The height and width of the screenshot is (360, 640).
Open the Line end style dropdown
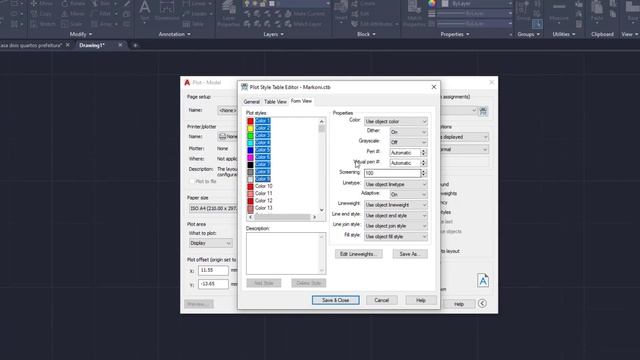(396, 216)
